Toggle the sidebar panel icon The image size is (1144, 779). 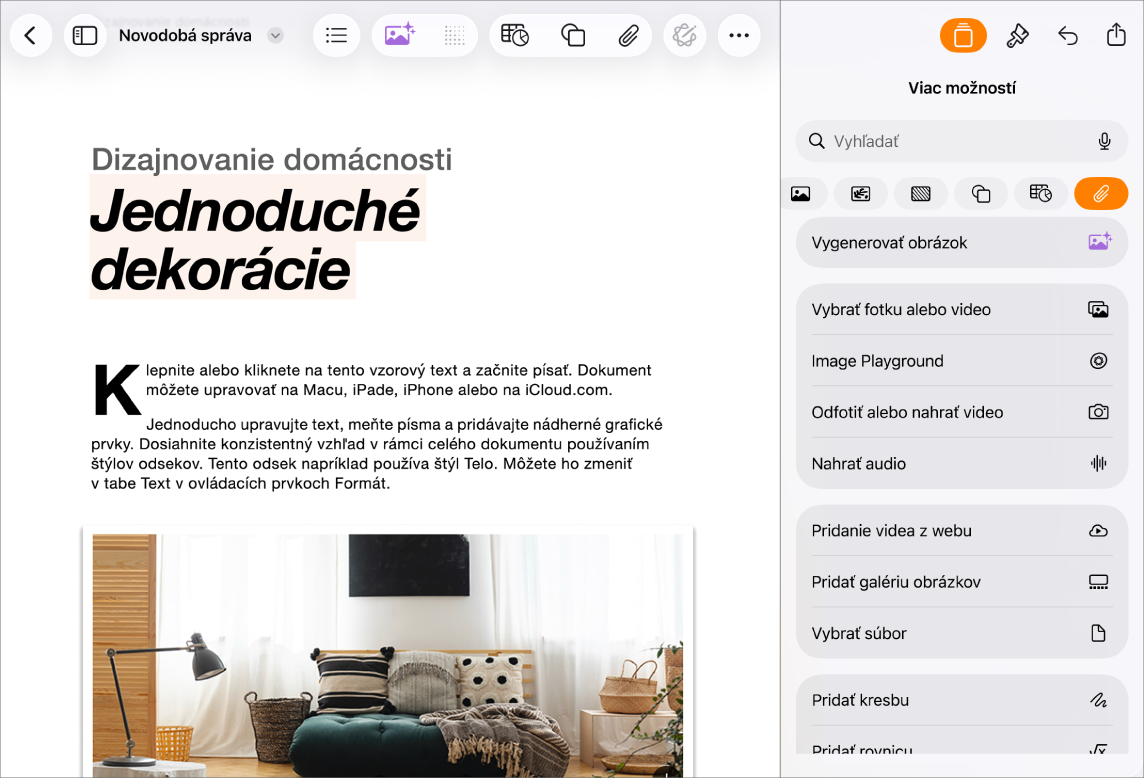(x=85, y=35)
